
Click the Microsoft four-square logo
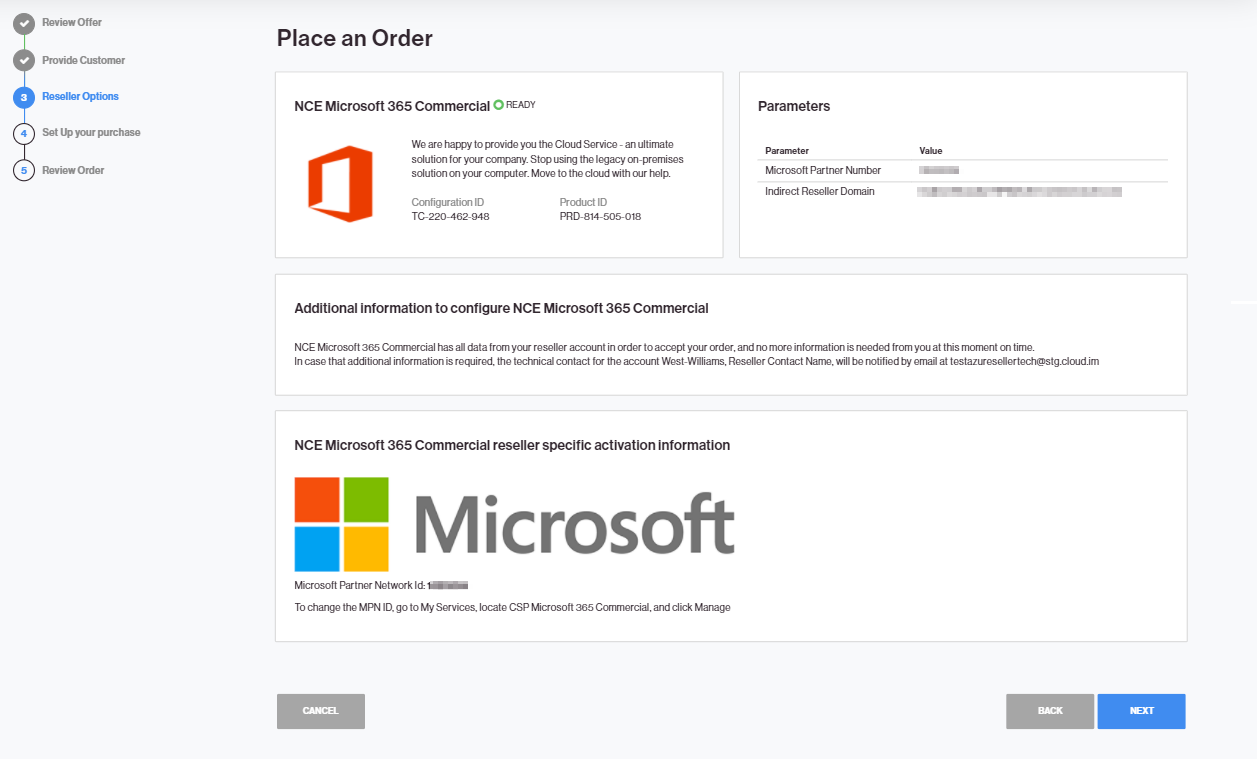click(x=340, y=524)
